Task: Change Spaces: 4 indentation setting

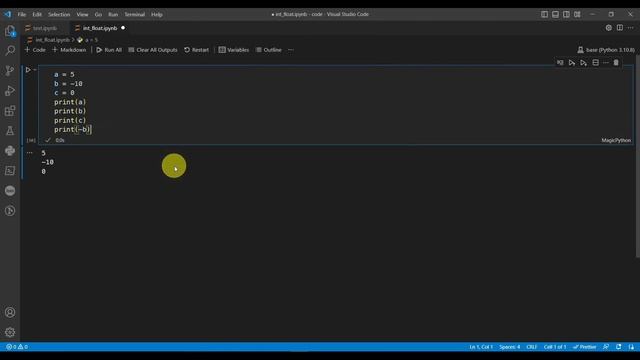Action: pos(509,347)
